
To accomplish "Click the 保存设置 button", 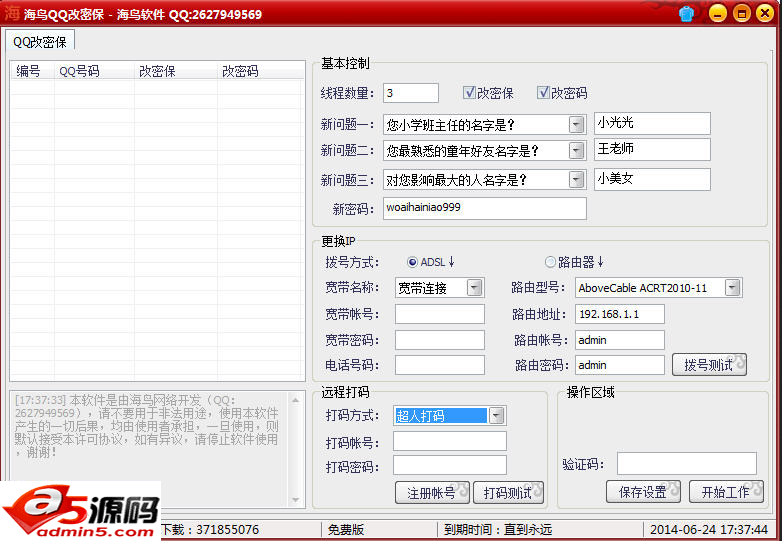I will pyautogui.click(x=643, y=492).
